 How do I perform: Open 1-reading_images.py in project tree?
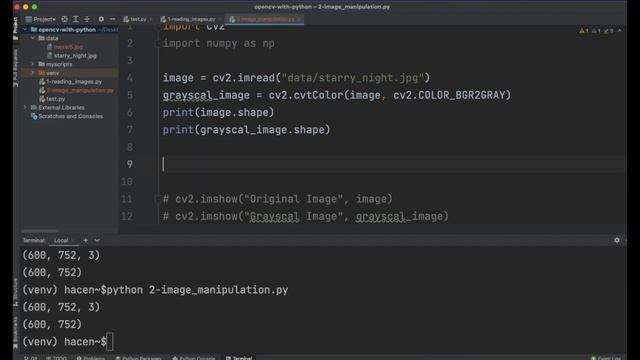click(x=70, y=82)
